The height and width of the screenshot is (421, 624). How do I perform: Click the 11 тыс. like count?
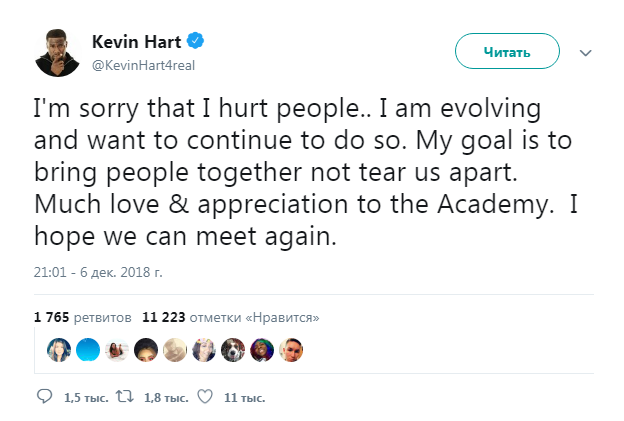pyautogui.click(x=245, y=398)
